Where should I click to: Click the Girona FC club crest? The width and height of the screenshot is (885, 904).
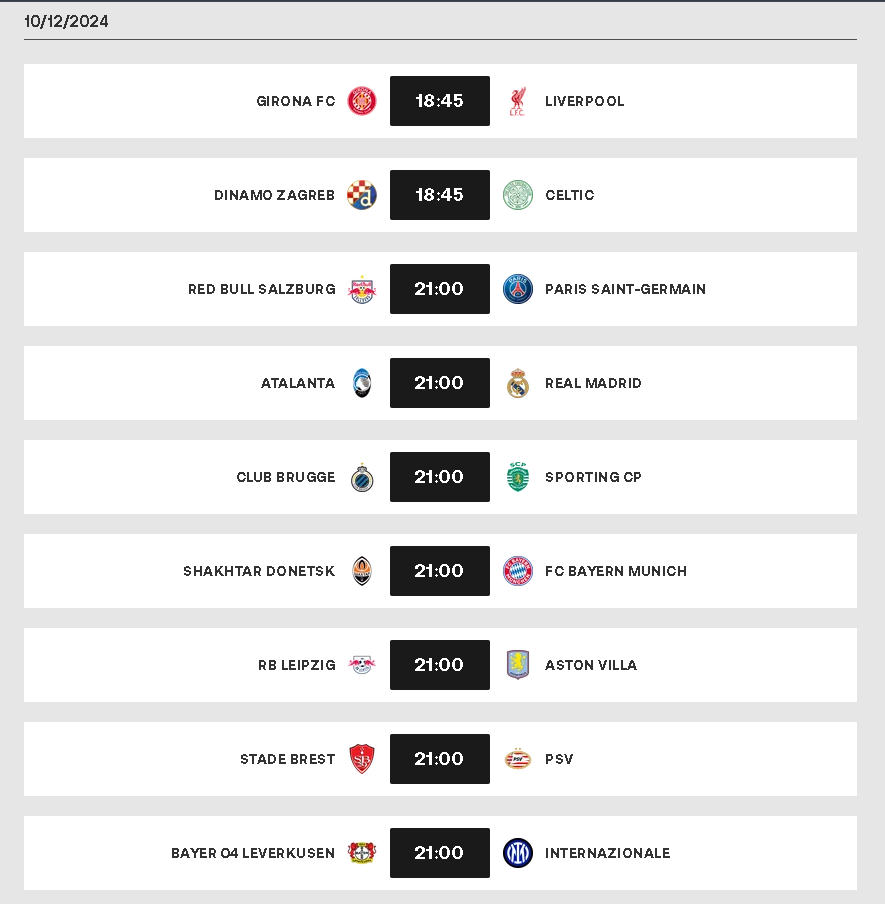click(361, 101)
